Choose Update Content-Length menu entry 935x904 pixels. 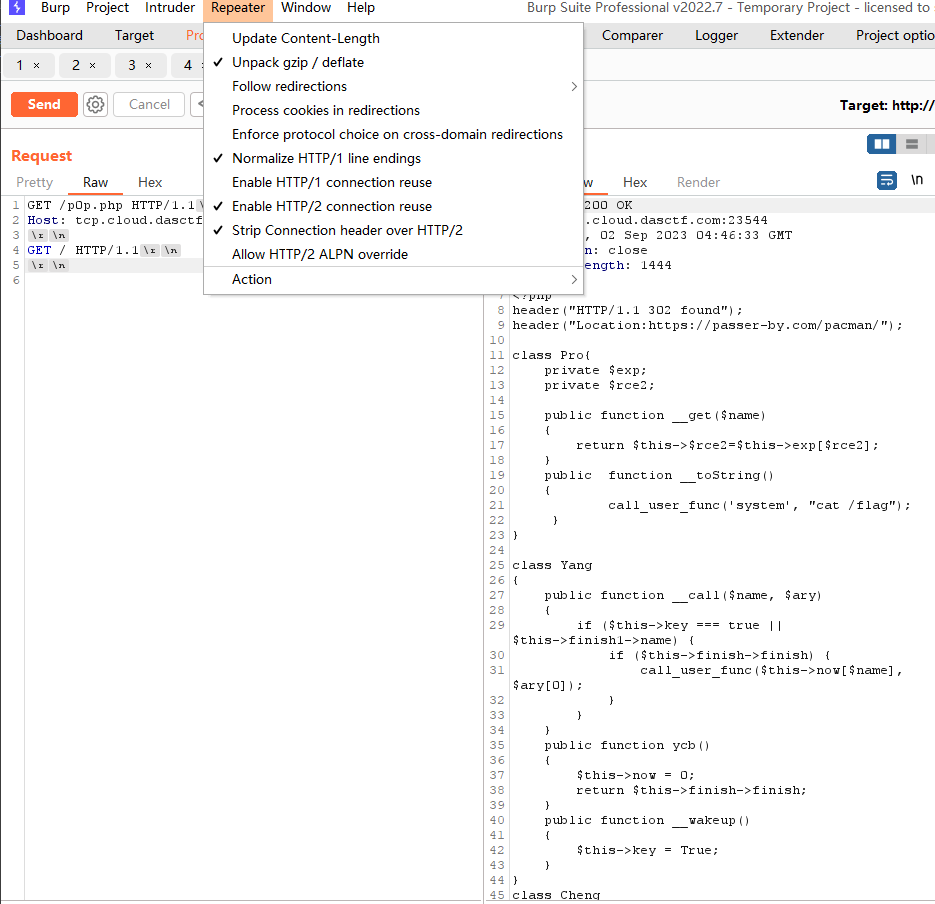coord(393,39)
